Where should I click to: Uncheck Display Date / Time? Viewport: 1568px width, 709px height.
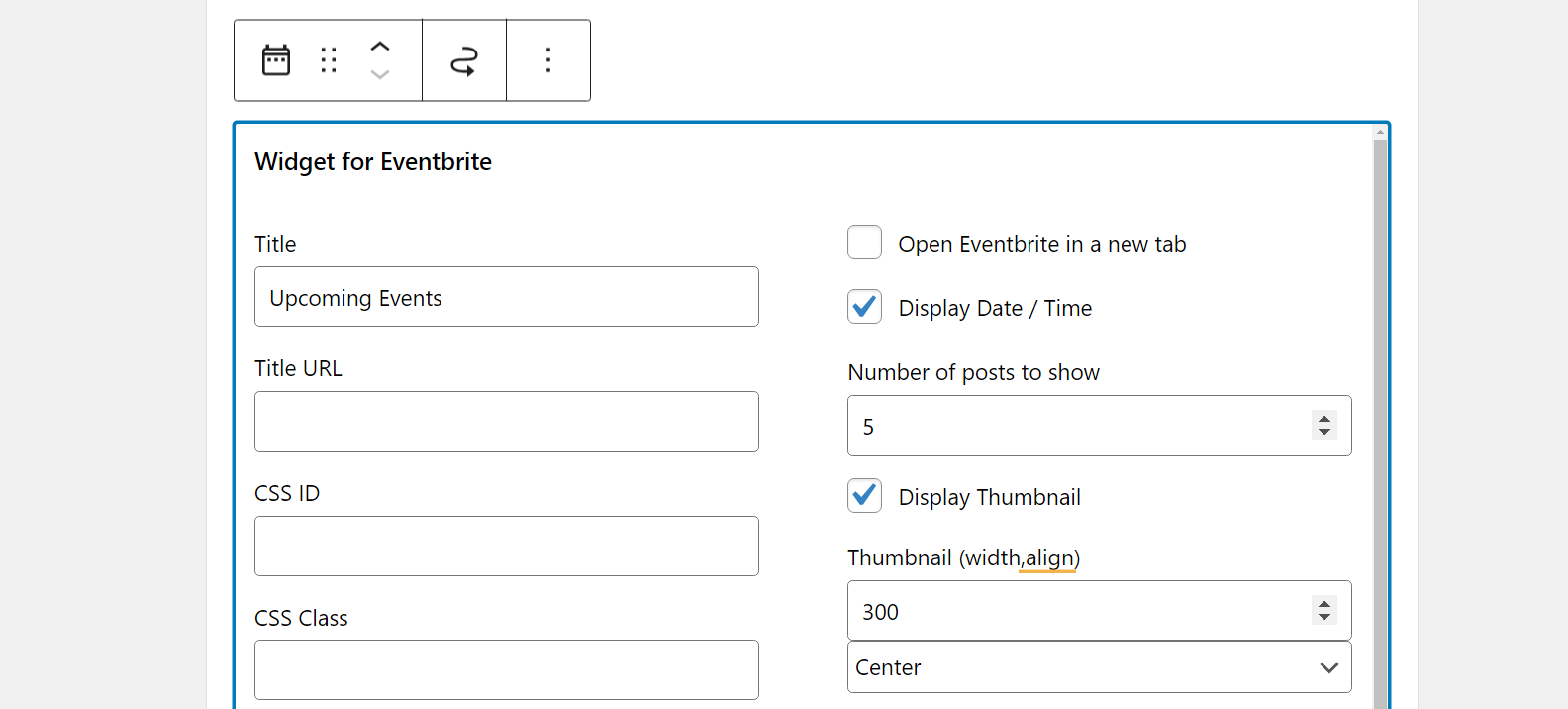pyautogui.click(x=864, y=307)
